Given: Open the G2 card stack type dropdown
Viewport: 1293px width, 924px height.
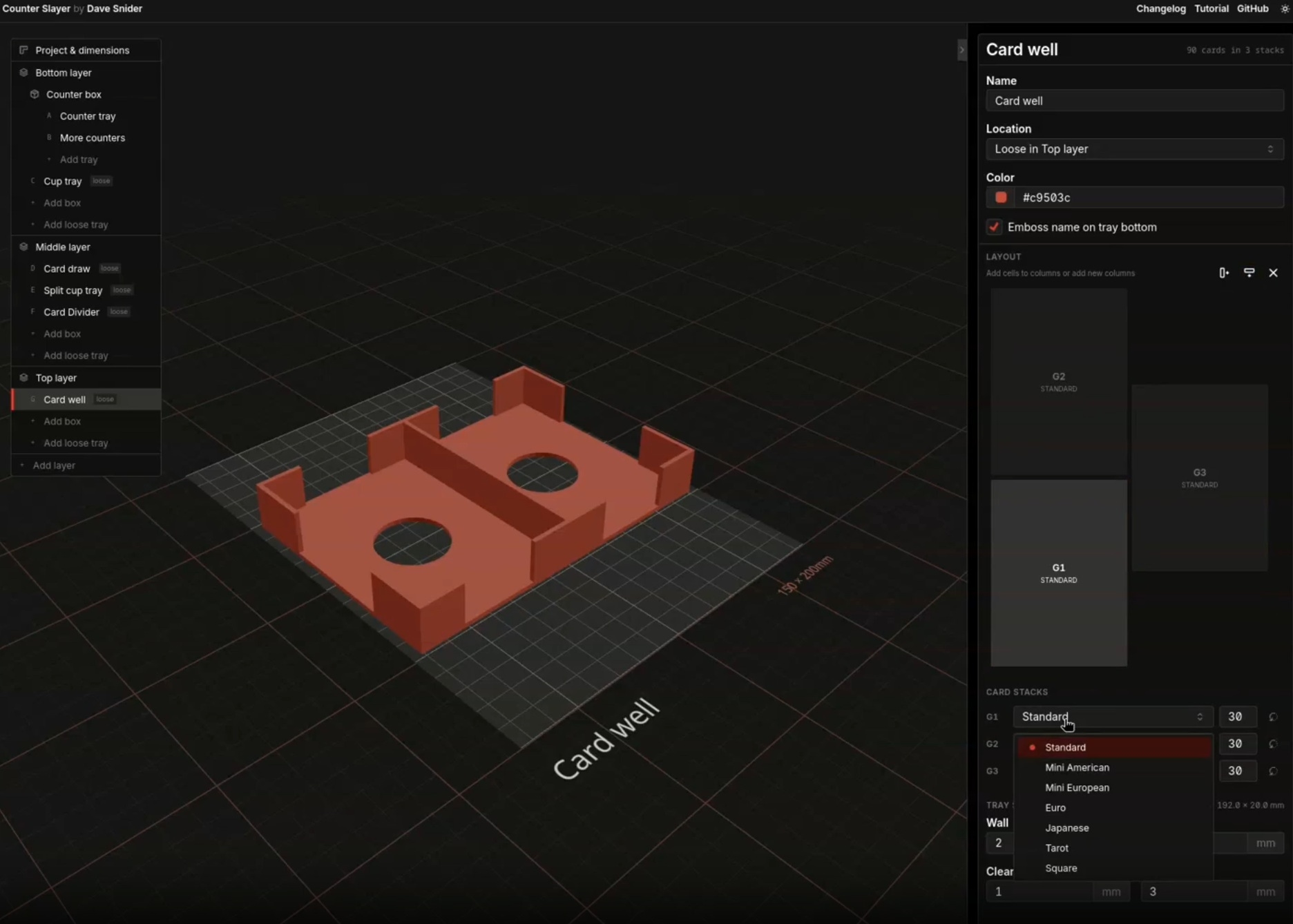Looking at the screenshot, I should click(x=1111, y=744).
